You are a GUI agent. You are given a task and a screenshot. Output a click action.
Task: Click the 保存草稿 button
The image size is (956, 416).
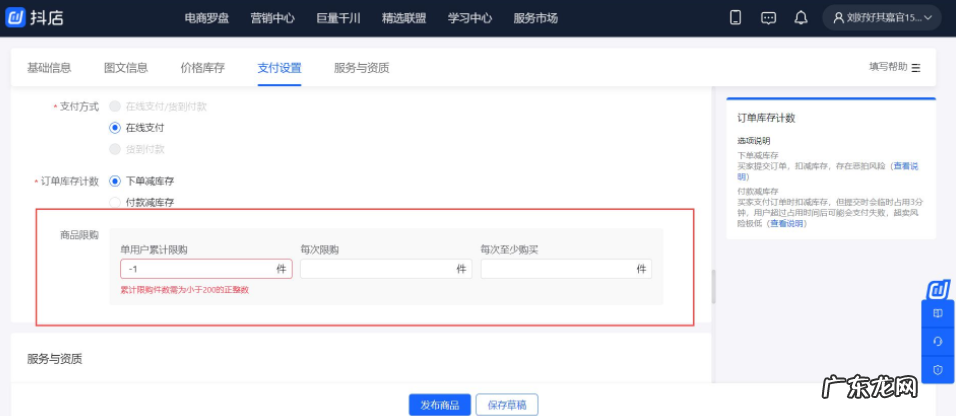tap(507, 404)
